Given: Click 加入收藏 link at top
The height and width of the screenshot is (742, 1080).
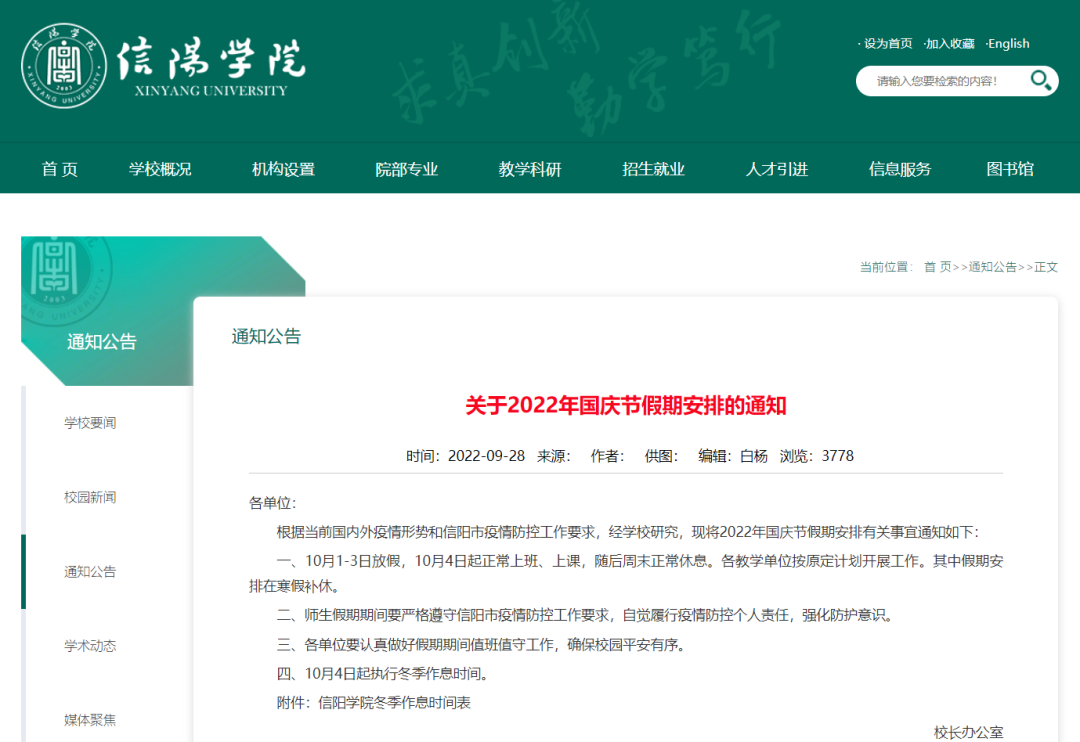Looking at the screenshot, I should click(949, 44).
